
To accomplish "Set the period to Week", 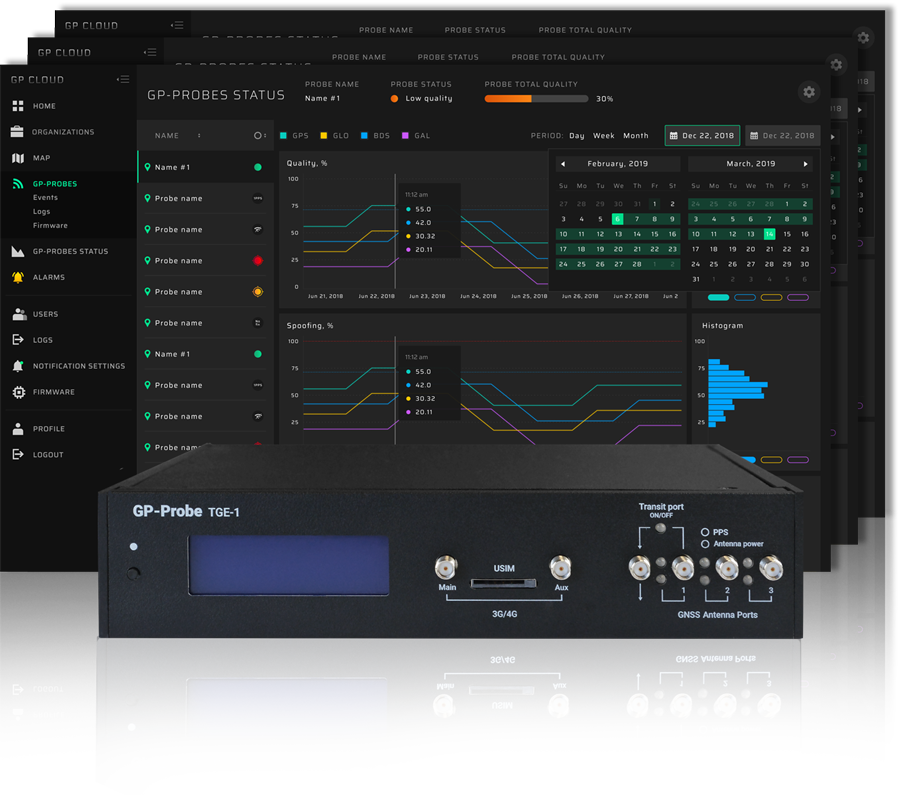I will point(604,135).
